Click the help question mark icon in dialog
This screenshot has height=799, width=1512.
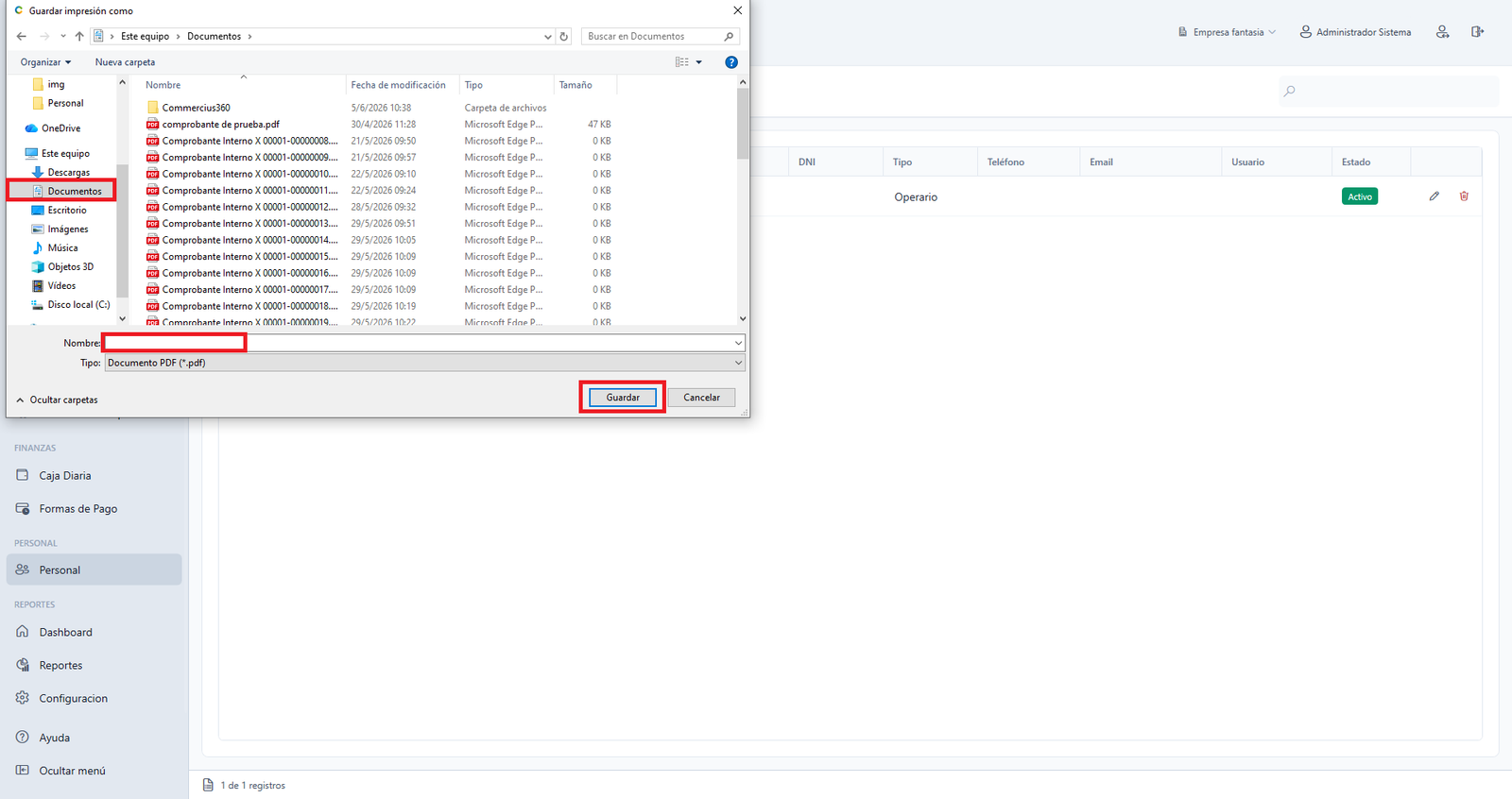tap(730, 62)
